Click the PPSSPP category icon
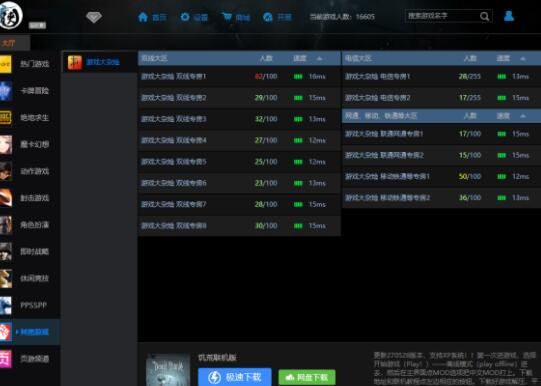 coord(6,305)
